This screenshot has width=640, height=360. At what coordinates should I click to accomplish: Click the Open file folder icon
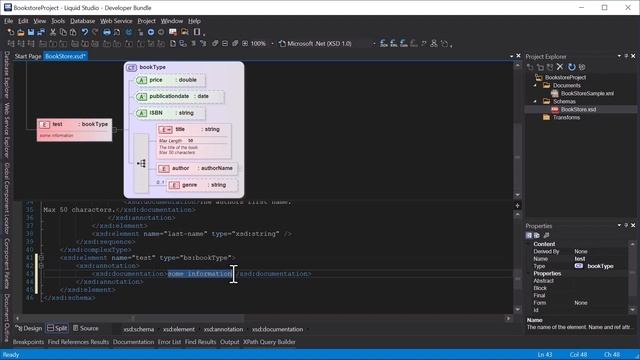(20, 32)
